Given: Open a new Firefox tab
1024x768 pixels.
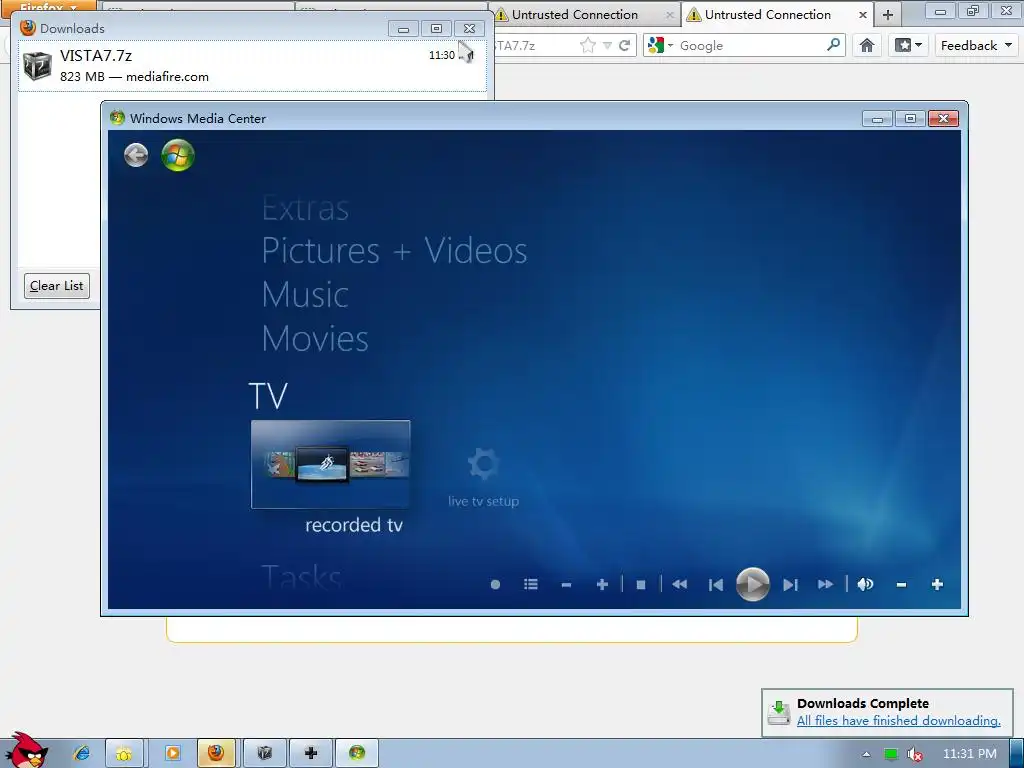Looking at the screenshot, I should [x=888, y=14].
